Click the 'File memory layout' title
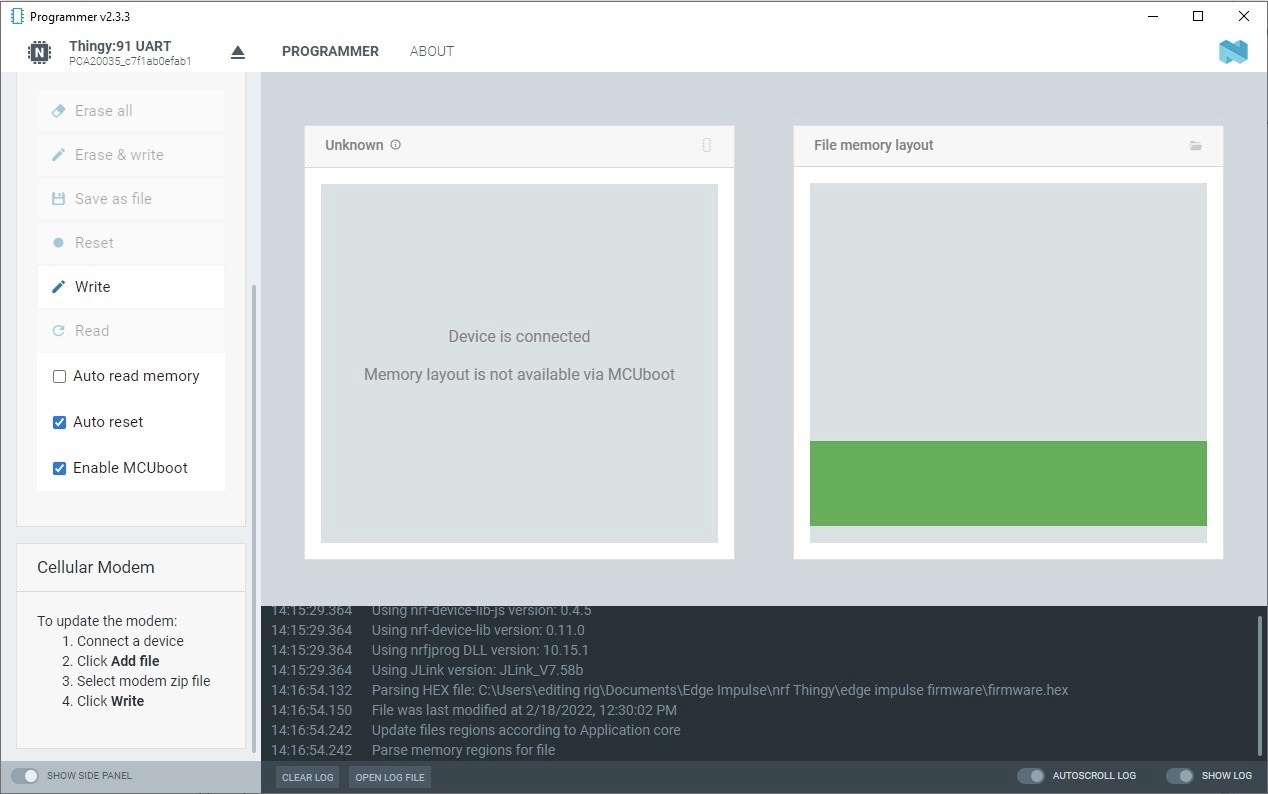This screenshot has height=794, width=1268. coord(873,145)
